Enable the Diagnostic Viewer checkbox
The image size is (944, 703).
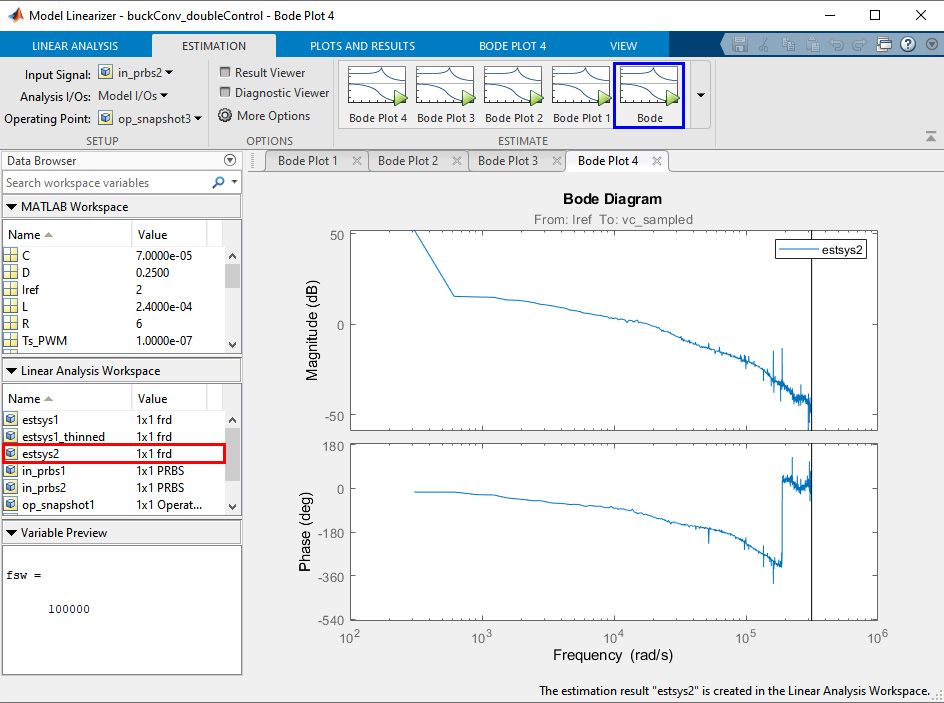point(228,93)
